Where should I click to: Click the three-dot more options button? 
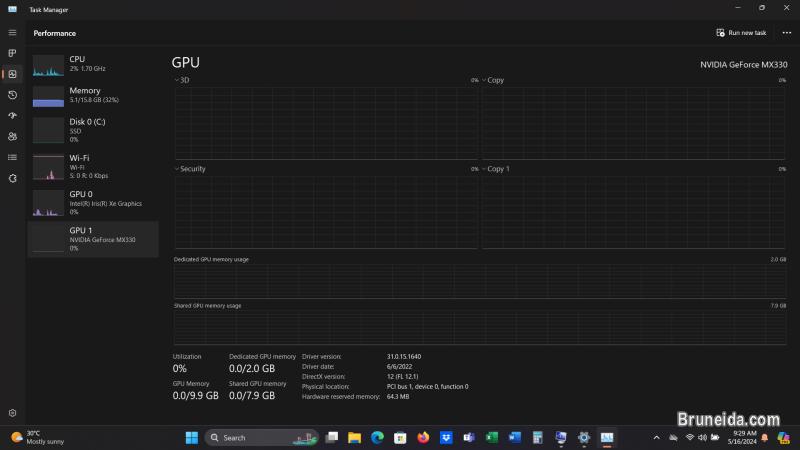pyautogui.click(x=786, y=33)
